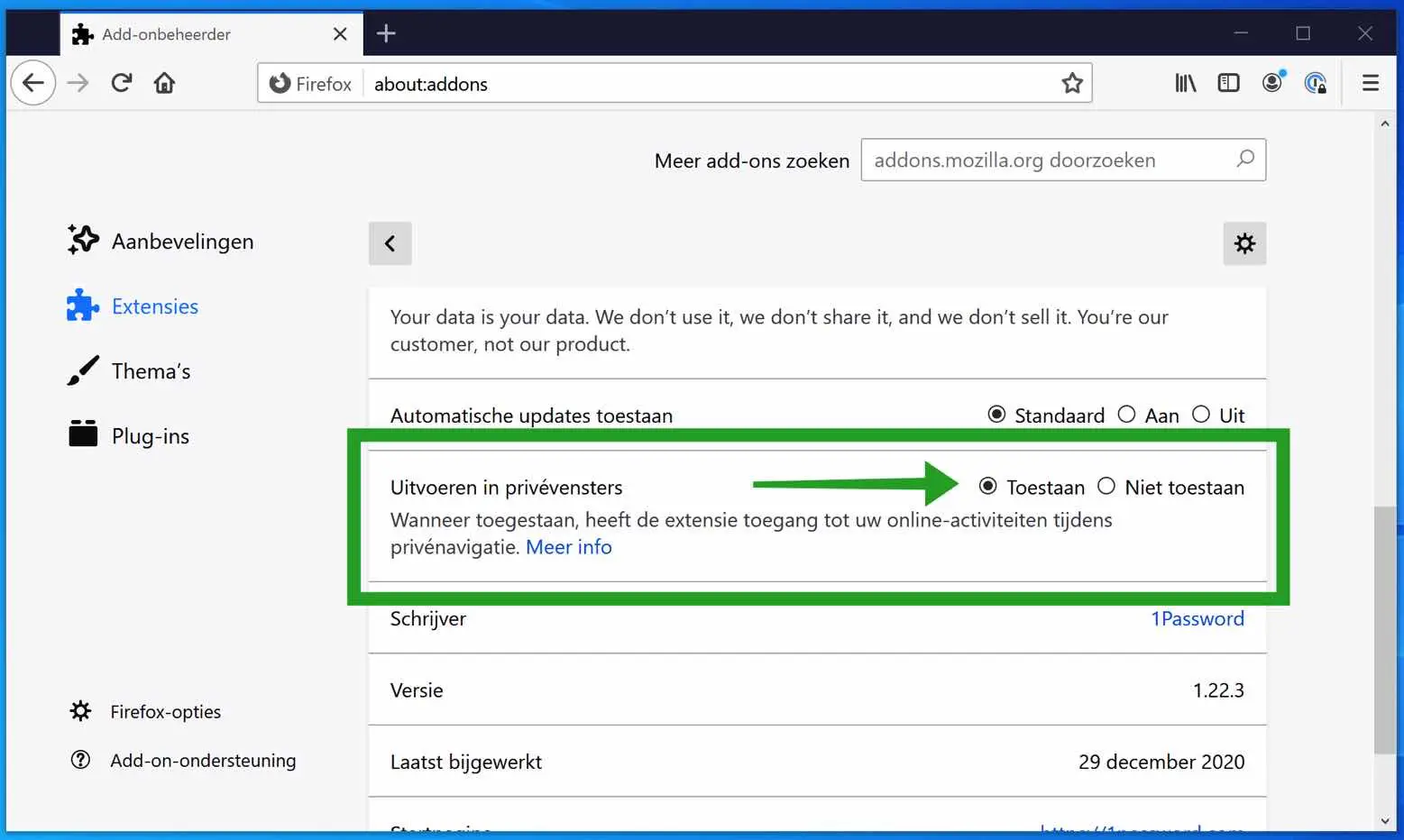This screenshot has height=840, width=1404.
Task: Set automatic updates to Aan
Action: click(1126, 415)
